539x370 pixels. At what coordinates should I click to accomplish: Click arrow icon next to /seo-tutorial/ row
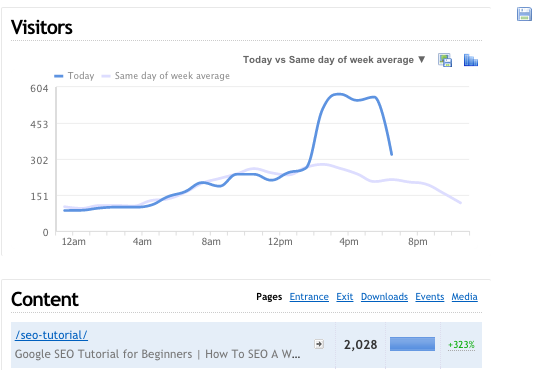coord(319,344)
